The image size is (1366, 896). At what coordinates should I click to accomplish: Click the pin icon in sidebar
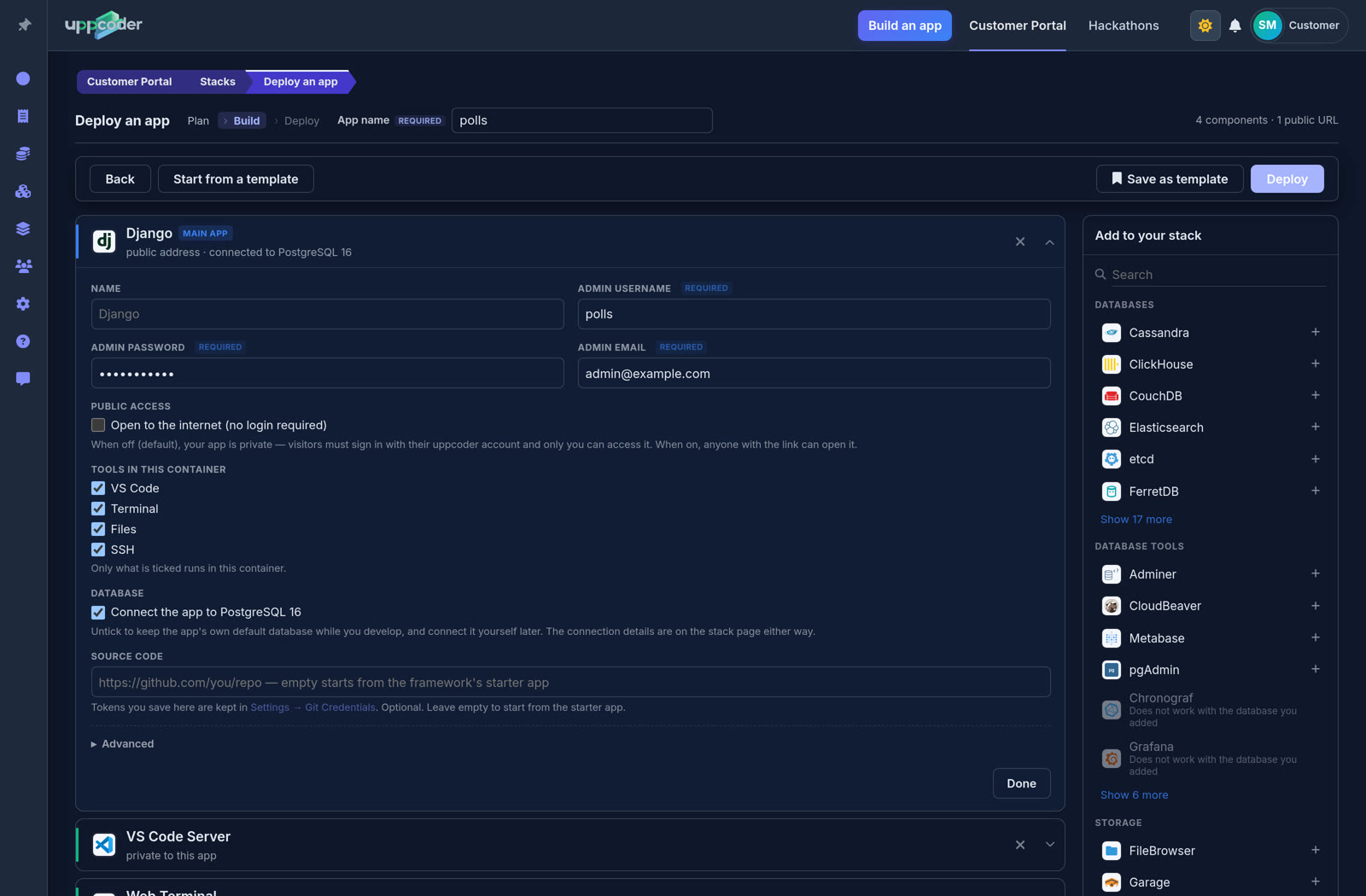click(24, 25)
